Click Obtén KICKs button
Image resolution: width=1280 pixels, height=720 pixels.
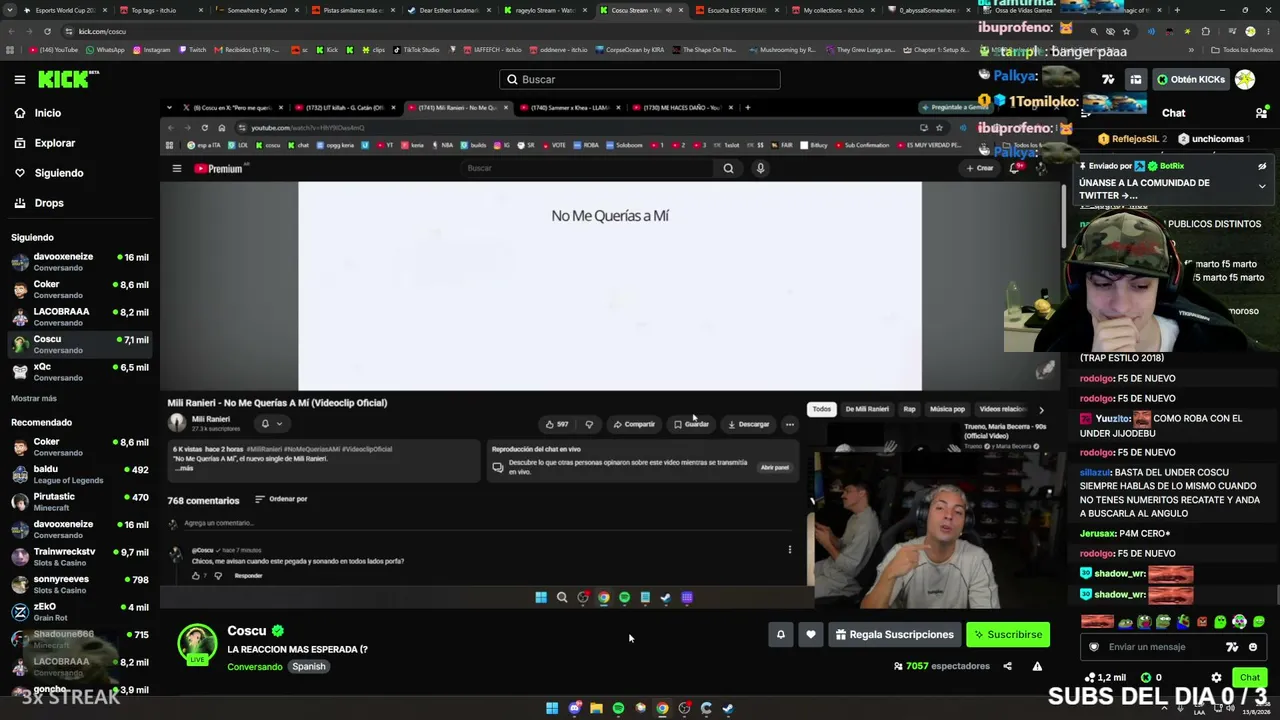coord(1190,79)
